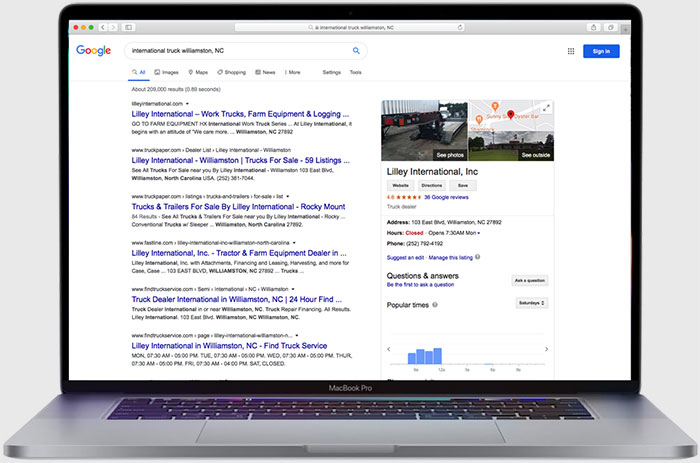
Task: Open search Settings menu
Action: [x=332, y=72]
